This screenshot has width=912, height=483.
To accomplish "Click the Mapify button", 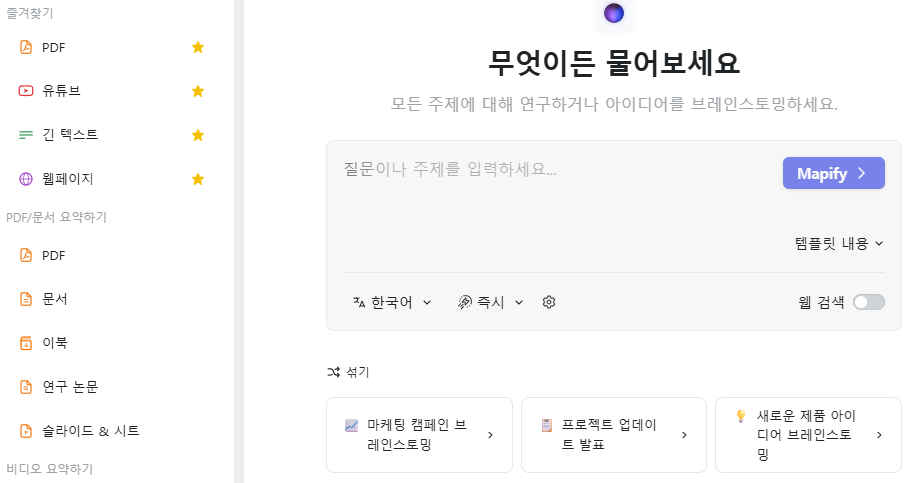I will (833, 173).
